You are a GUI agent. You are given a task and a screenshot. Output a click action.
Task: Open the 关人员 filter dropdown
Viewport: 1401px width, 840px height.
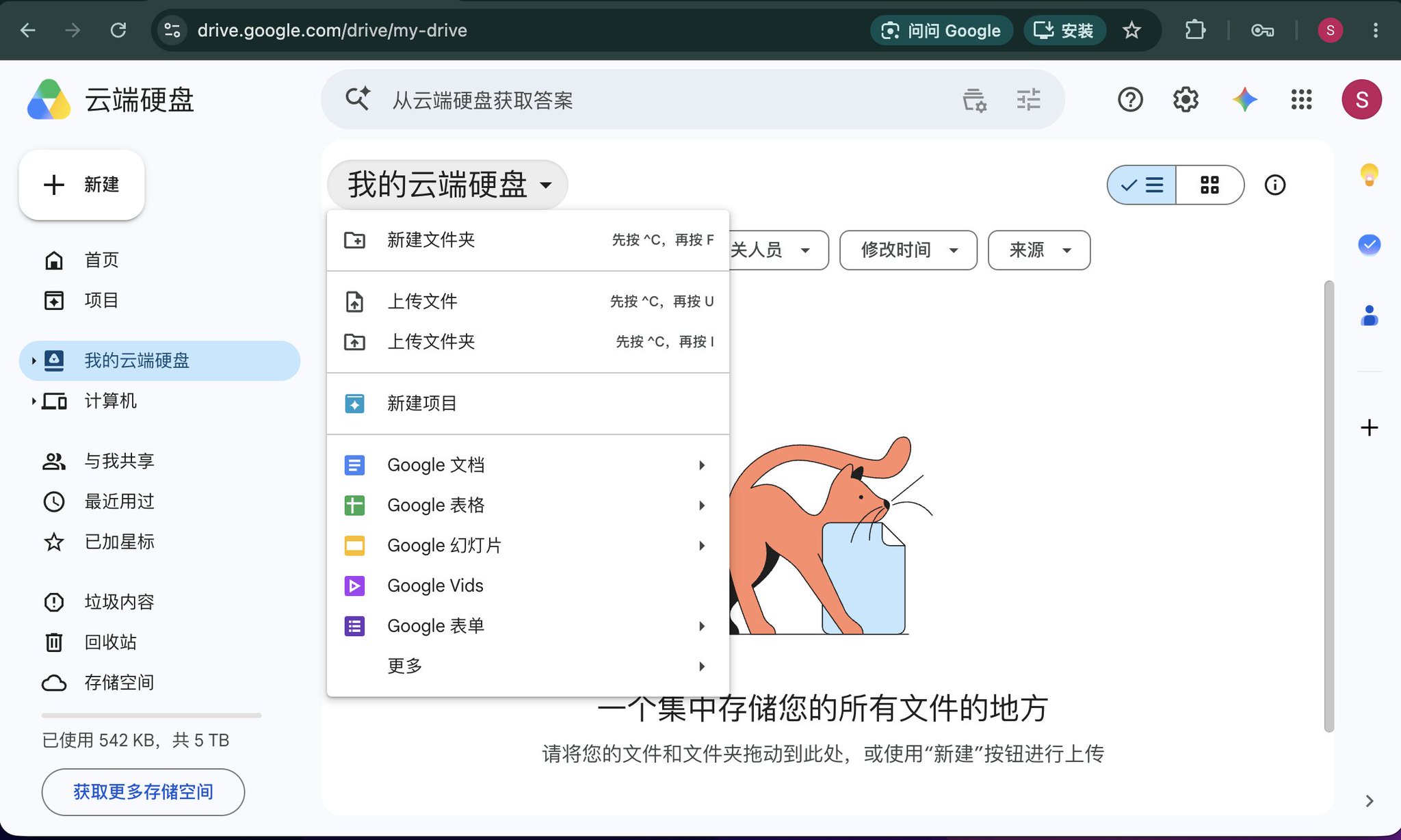(x=778, y=250)
